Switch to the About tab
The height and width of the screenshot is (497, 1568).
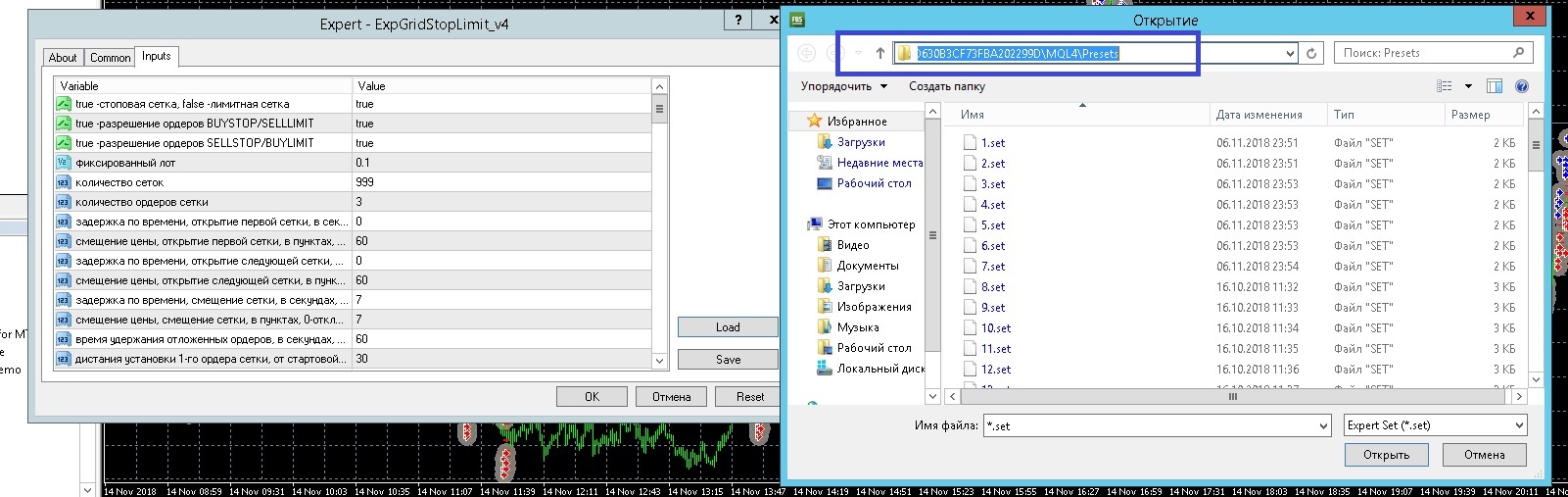[x=63, y=58]
